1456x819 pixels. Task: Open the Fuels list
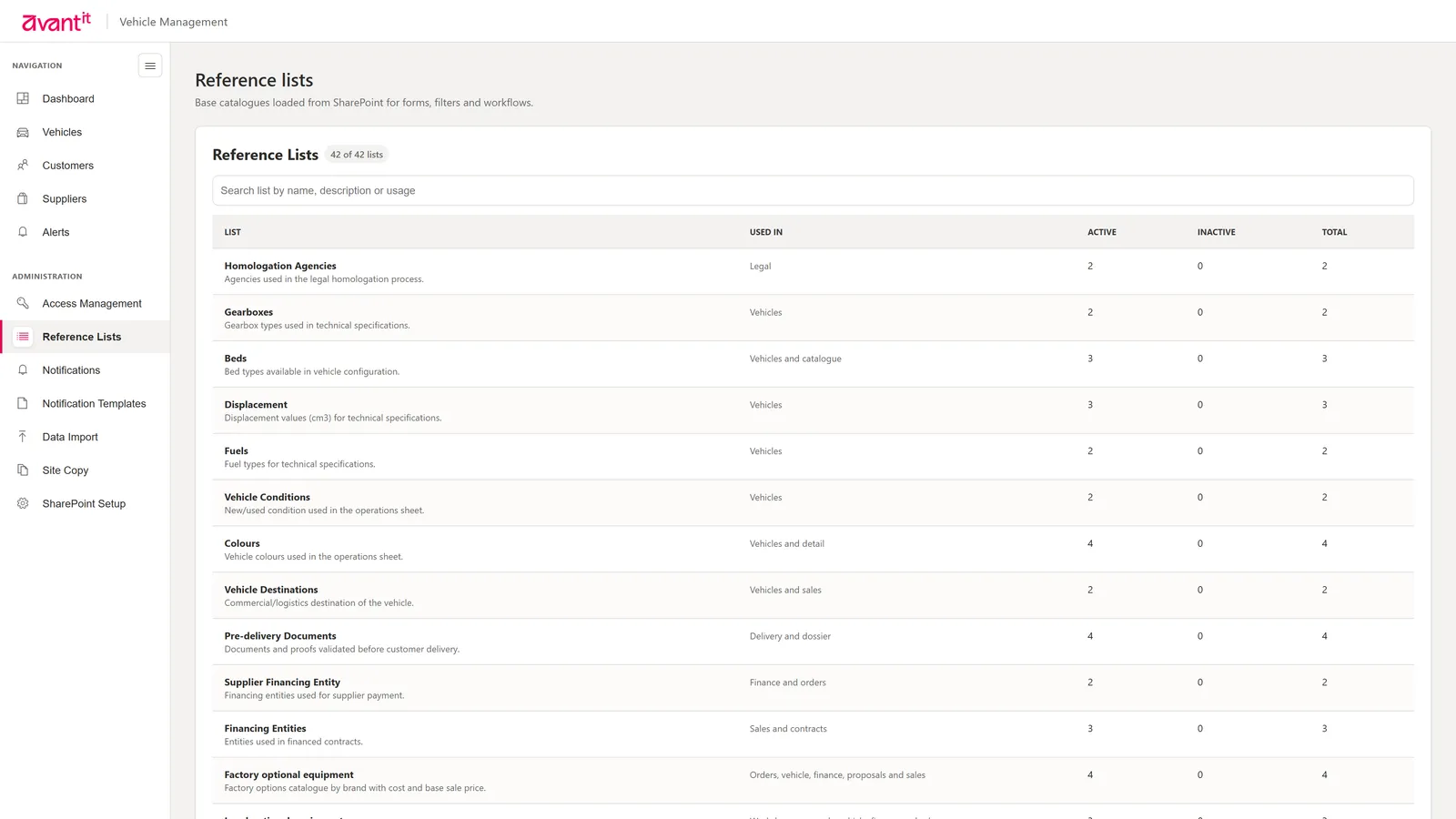point(813,457)
